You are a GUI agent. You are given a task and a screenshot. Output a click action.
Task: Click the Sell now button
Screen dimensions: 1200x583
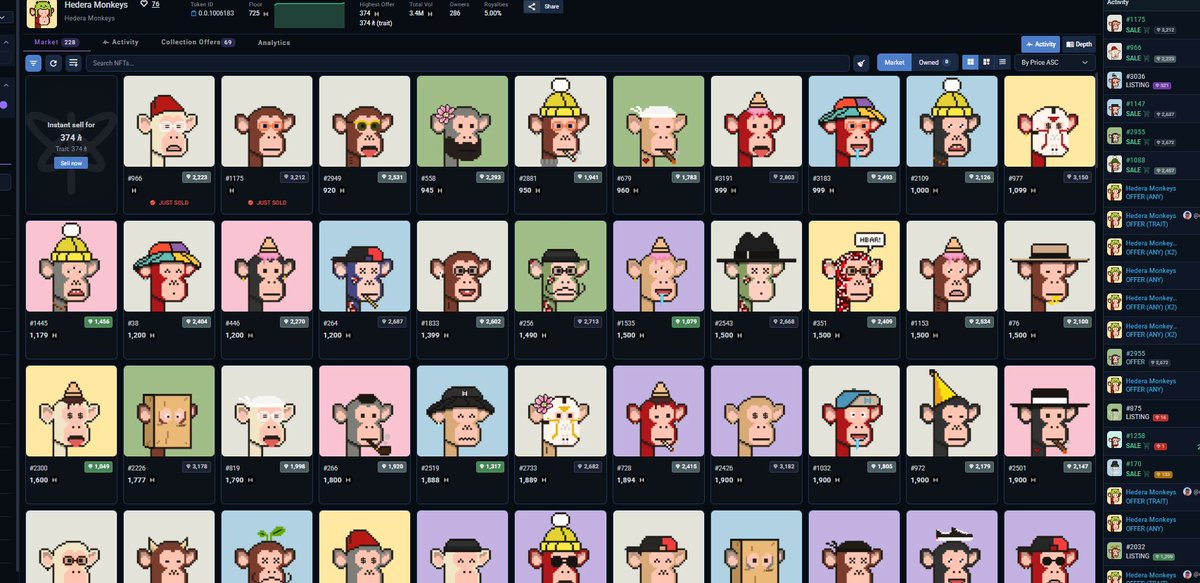tap(71, 162)
